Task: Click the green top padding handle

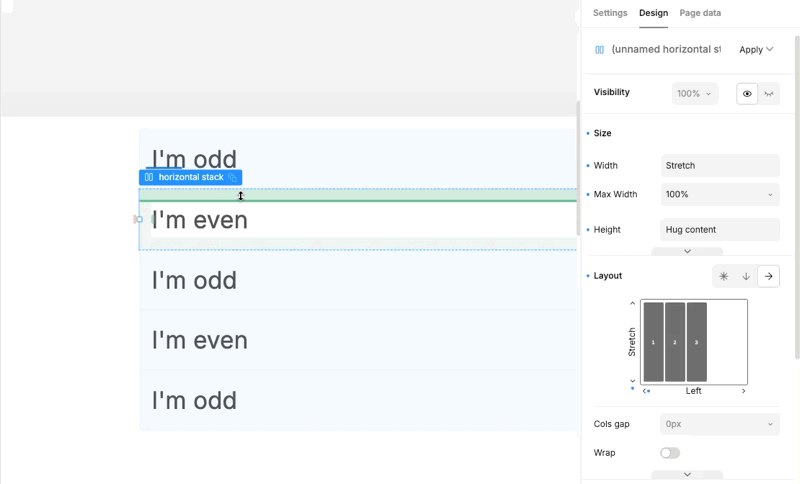Action: [358, 195]
